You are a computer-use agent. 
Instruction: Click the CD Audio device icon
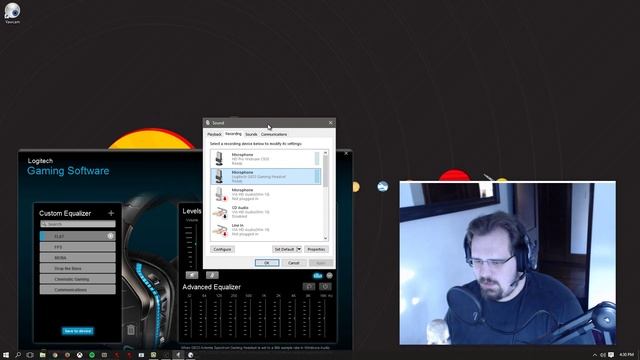tap(220, 212)
